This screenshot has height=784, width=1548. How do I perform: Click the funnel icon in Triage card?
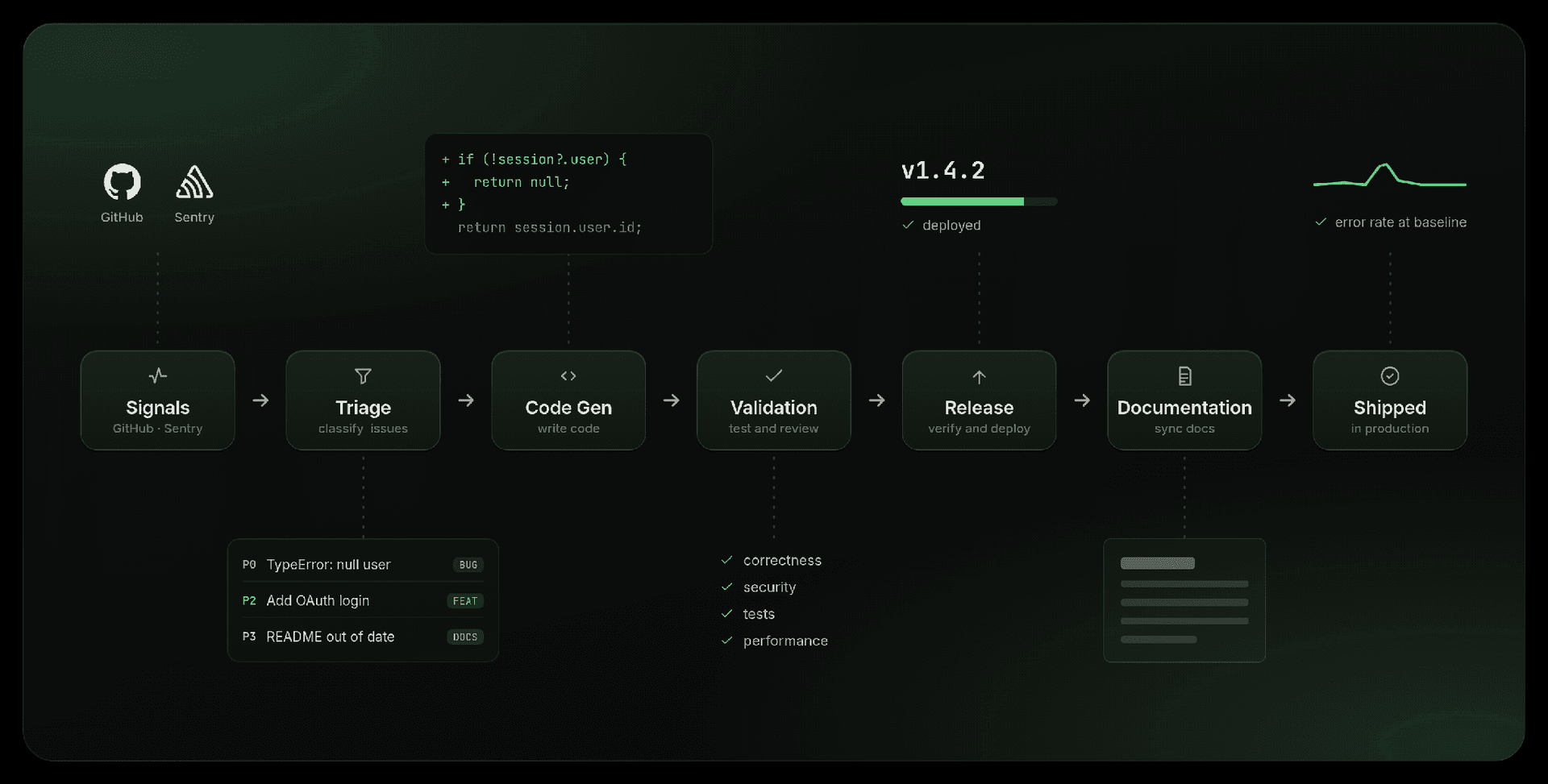pyautogui.click(x=363, y=376)
